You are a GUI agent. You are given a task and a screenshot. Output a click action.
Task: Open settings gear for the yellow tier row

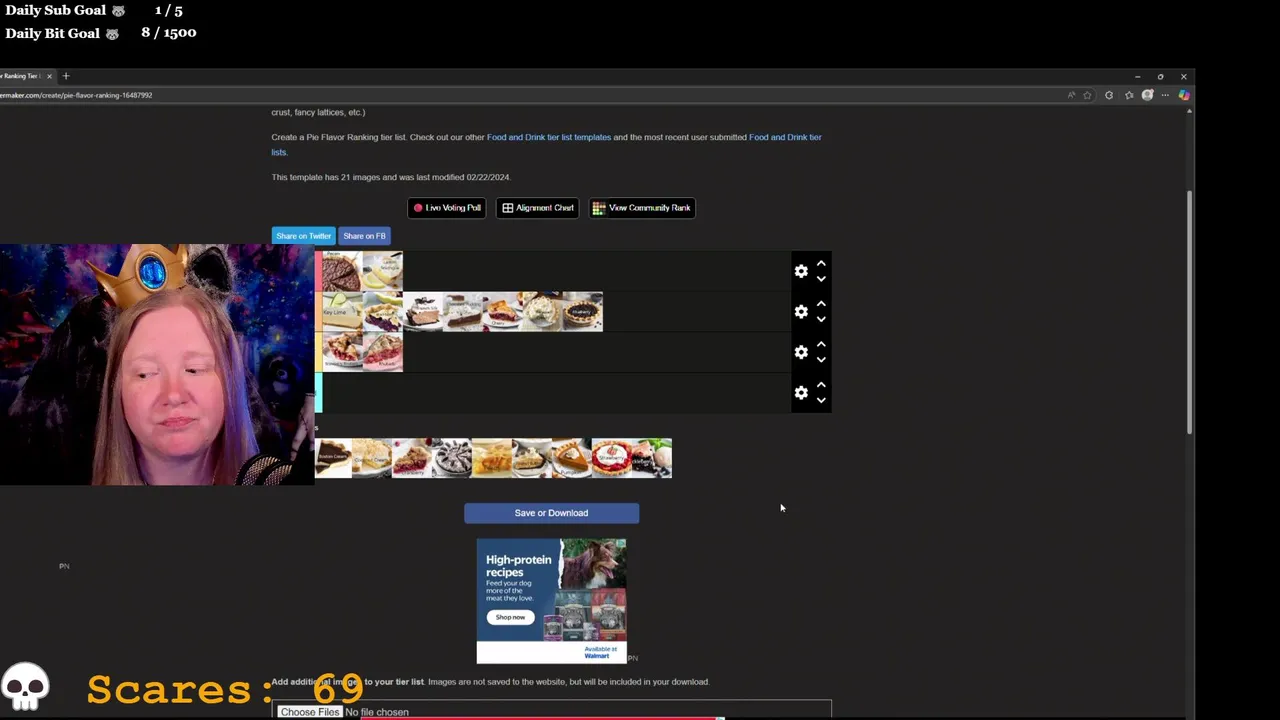pyautogui.click(x=801, y=352)
